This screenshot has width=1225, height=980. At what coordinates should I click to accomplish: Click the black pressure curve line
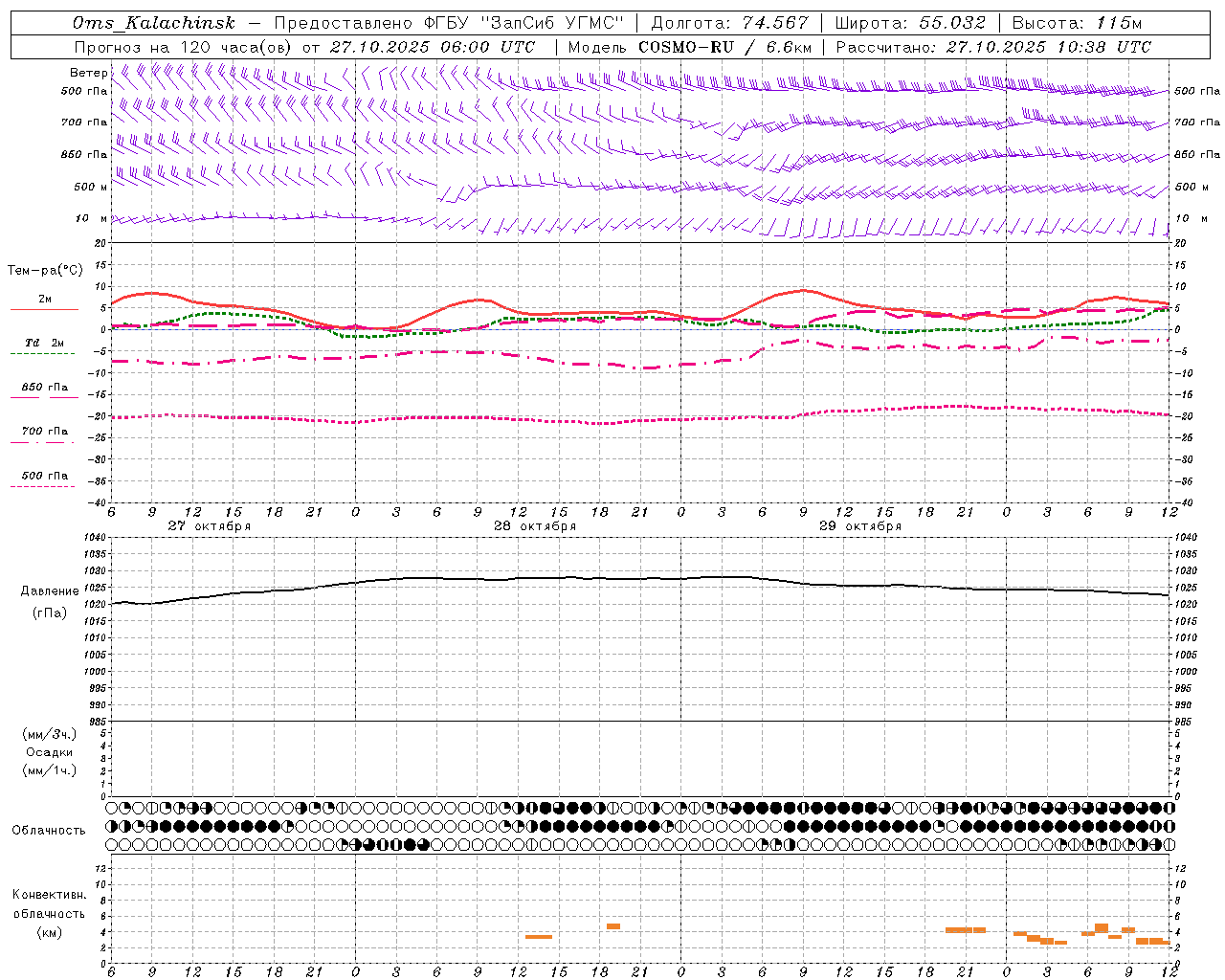[x=641, y=579]
